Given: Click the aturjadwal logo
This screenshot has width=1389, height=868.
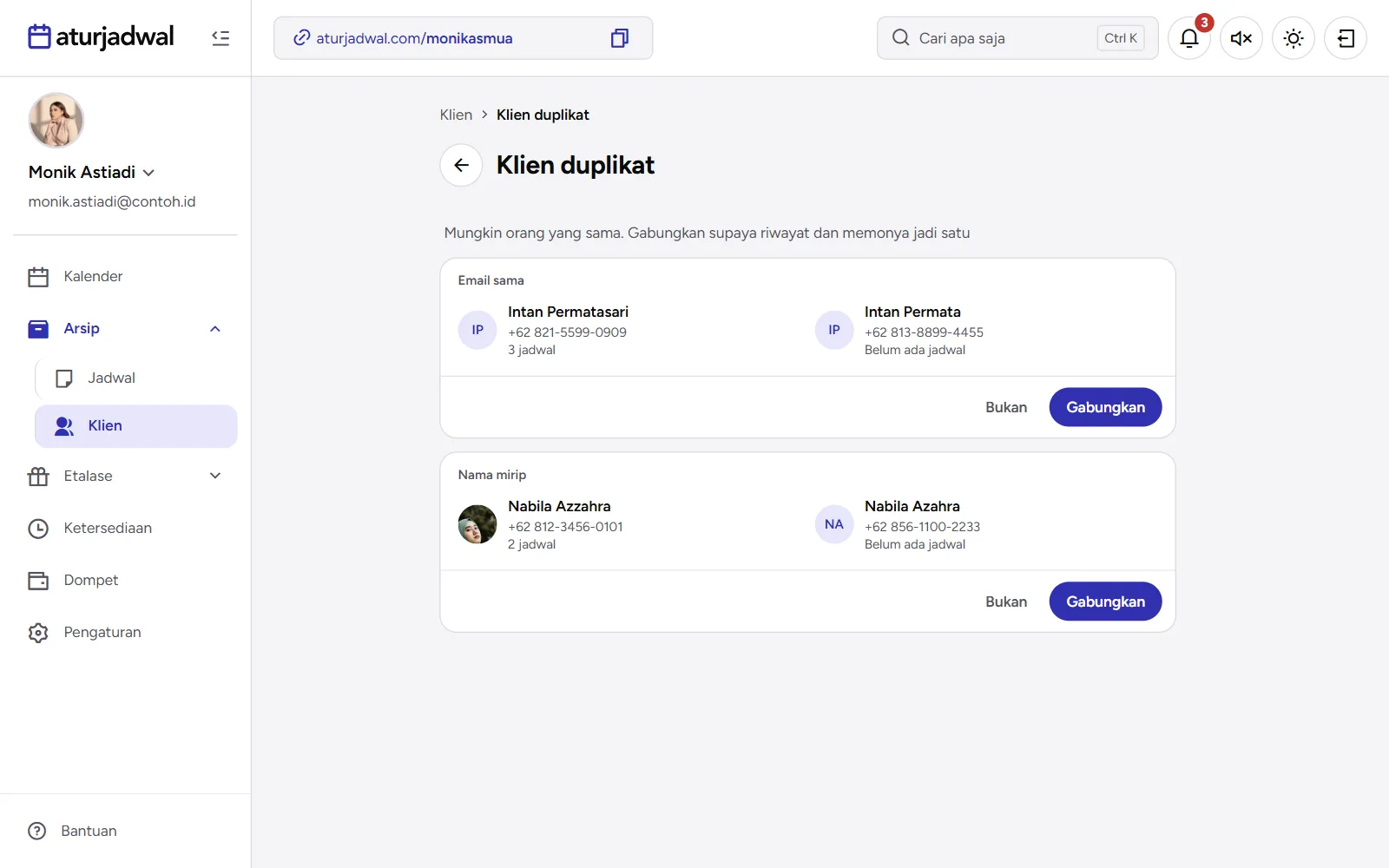Looking at the screenshot, I should tap(102, 36).
